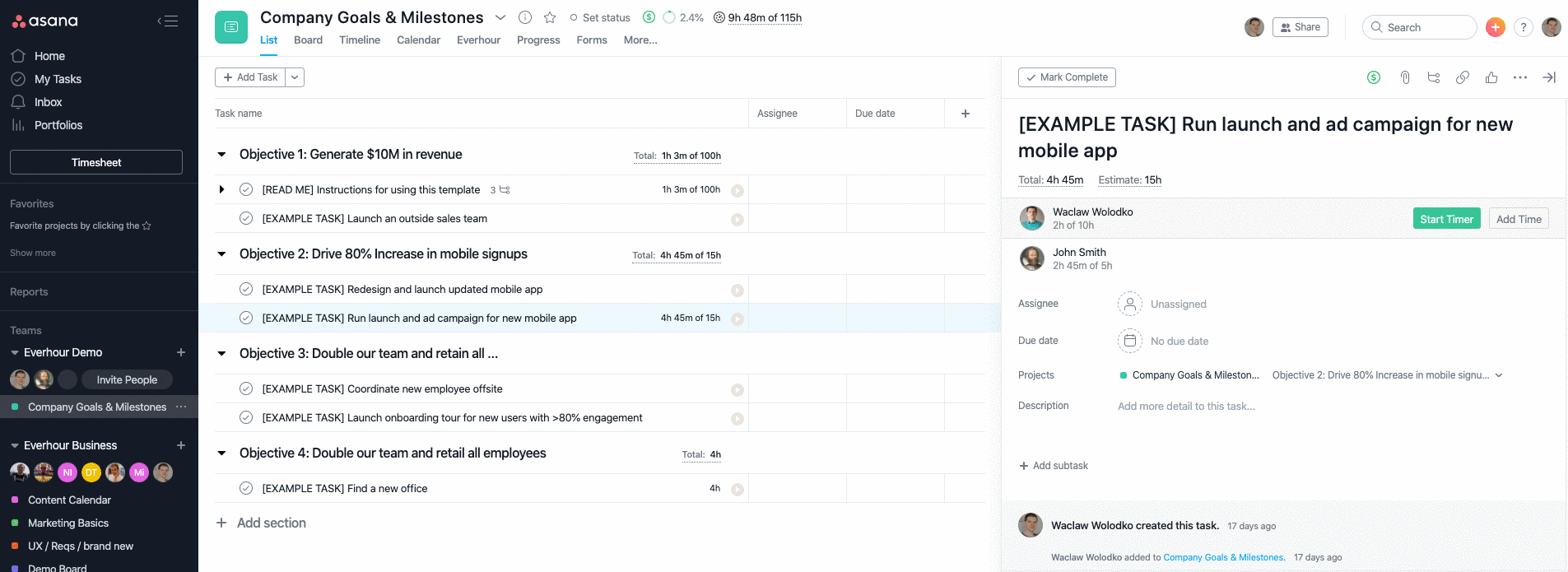Complete the Find a new office task
Viewport: 1568px width, 572px height.
[245, 488]
